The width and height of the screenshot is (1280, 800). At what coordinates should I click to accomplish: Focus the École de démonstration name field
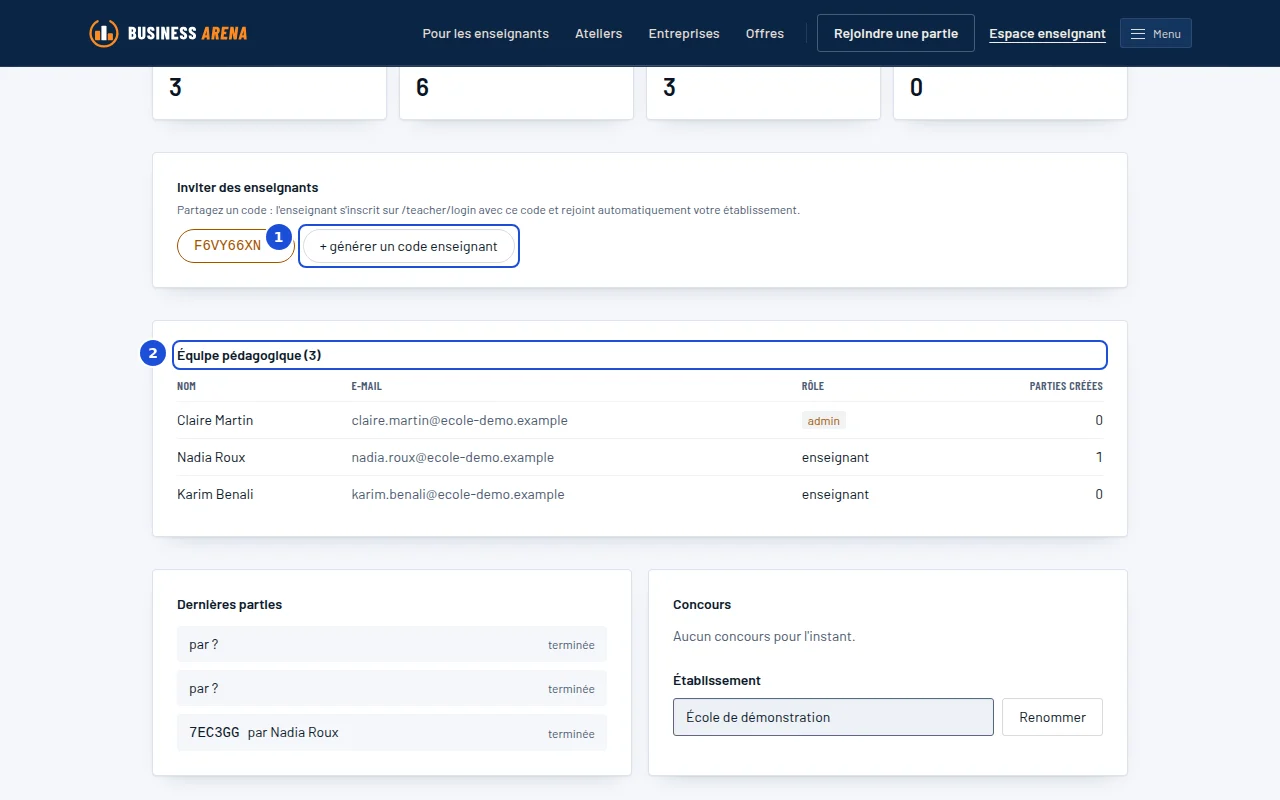click(833, 717)
